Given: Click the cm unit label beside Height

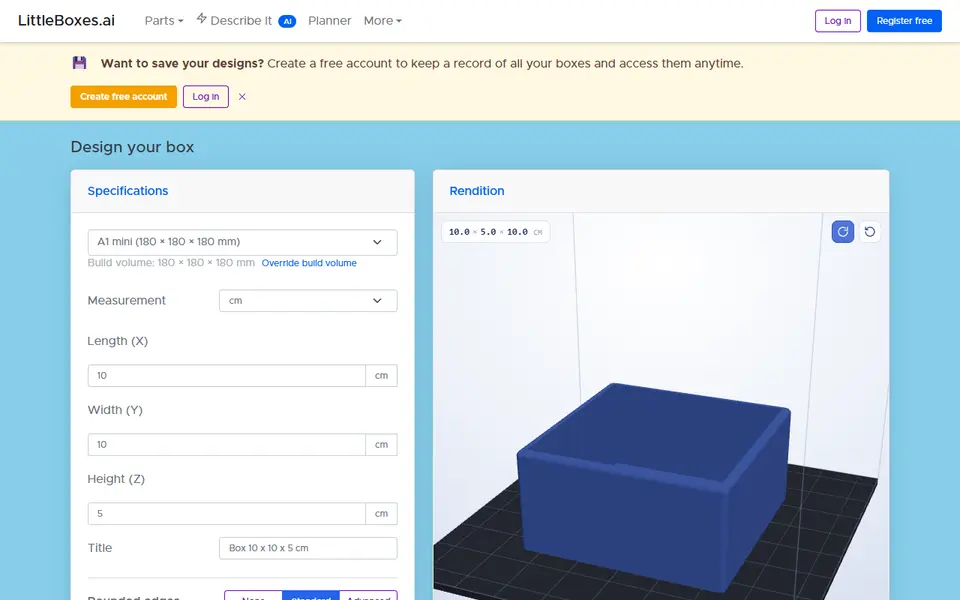Looking at the screenshot, I should 381,514.
